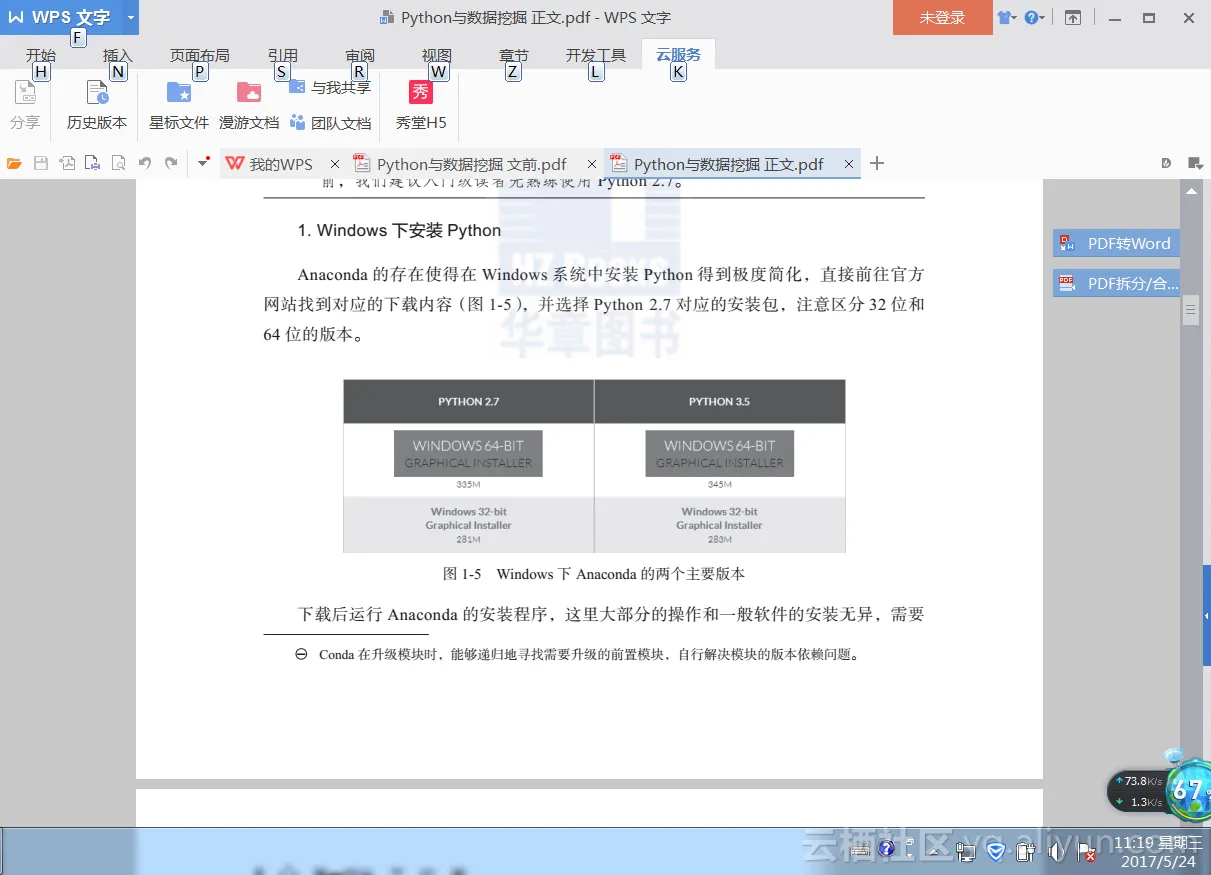
Task: Open 星标文件 starred files
Action: (179, 105)
